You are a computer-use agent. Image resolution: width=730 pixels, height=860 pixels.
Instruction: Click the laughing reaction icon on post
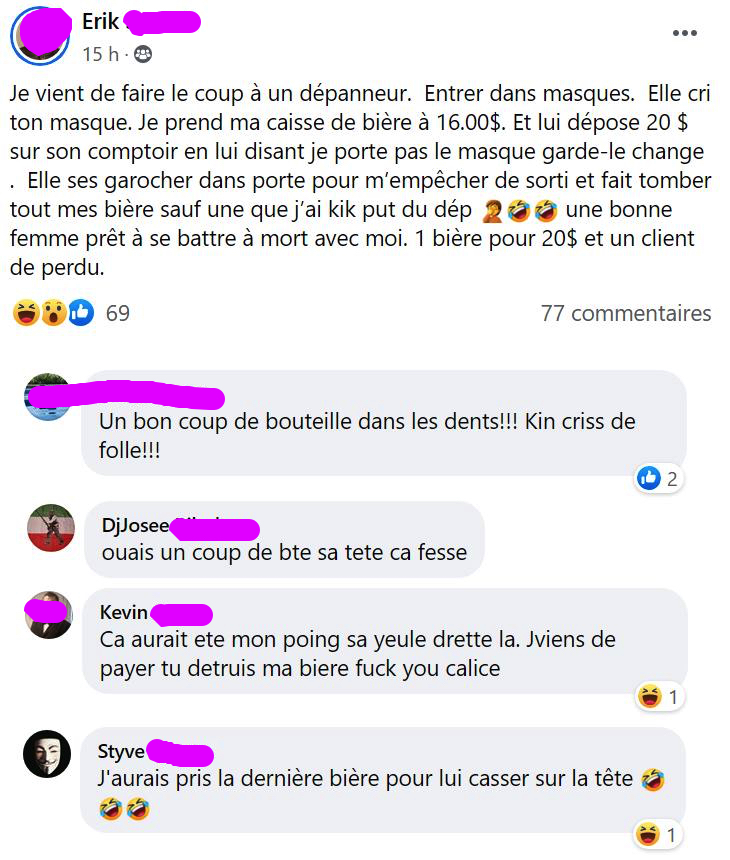(x=26, y=313)
